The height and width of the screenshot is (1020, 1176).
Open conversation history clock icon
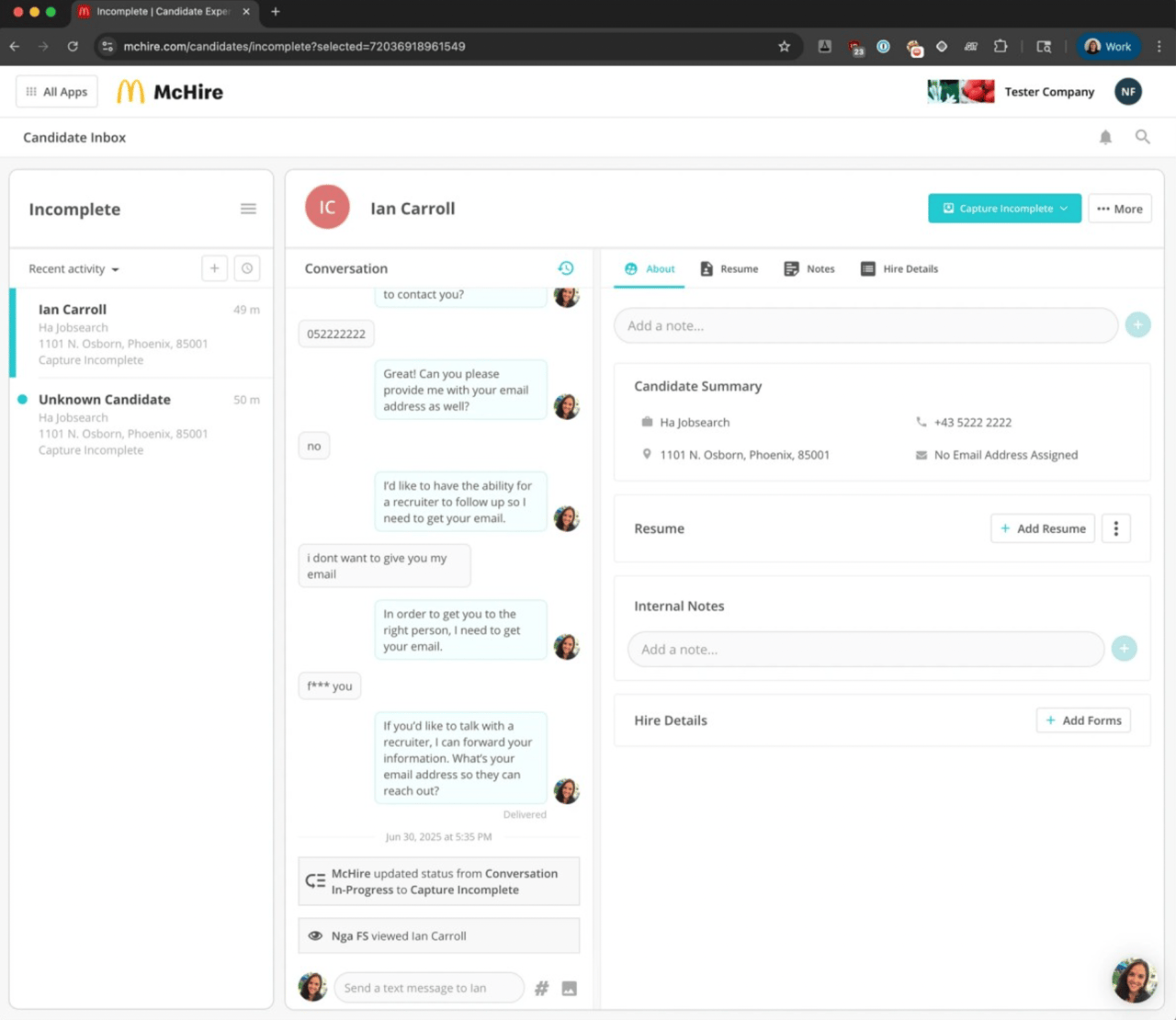pos(566,267)
